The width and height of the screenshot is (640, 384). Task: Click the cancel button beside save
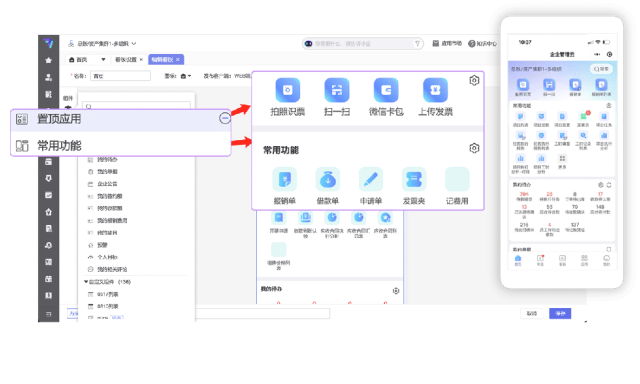[x=531, y=313]
